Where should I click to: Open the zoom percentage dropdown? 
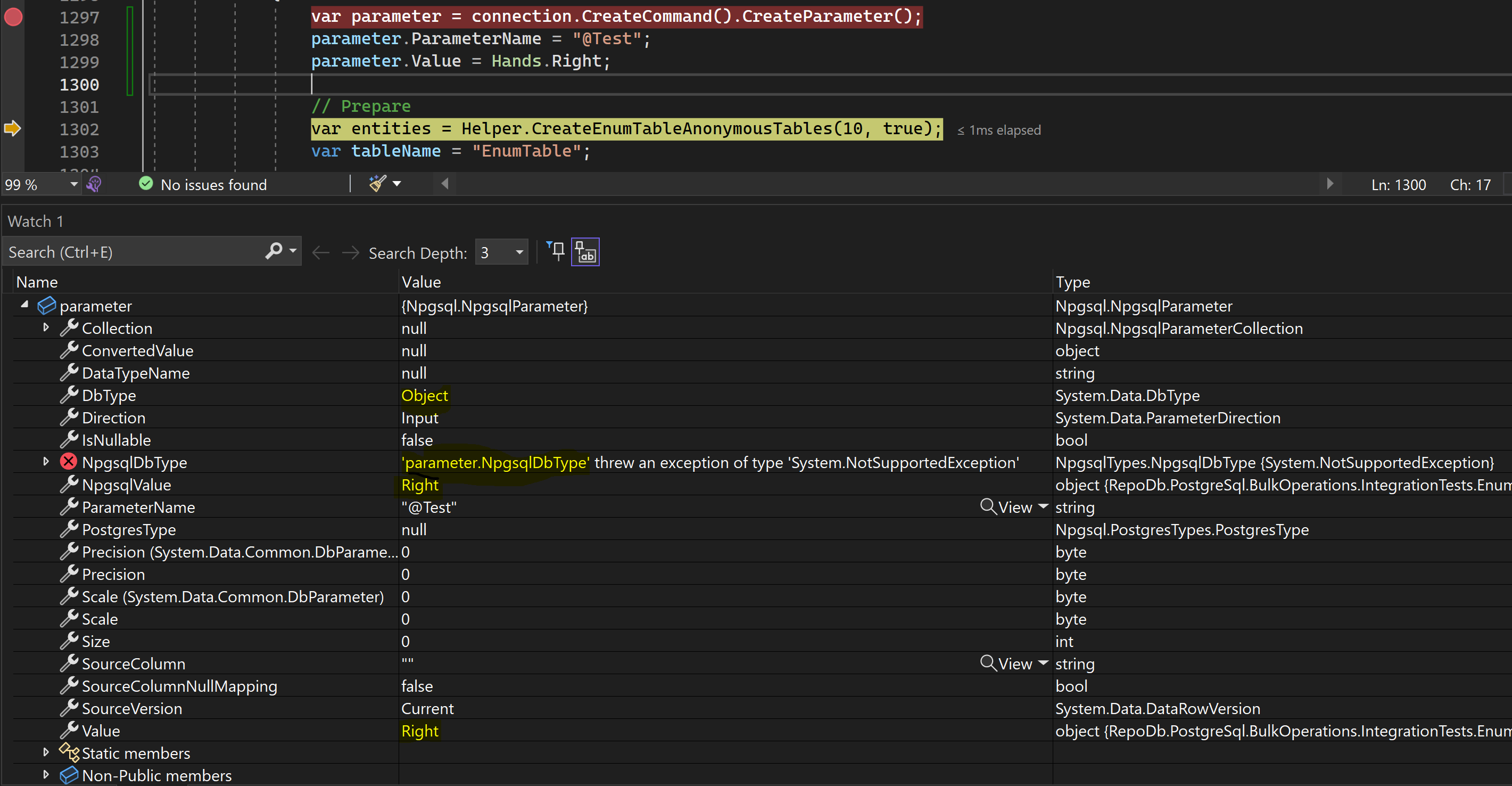coord(74,184)
